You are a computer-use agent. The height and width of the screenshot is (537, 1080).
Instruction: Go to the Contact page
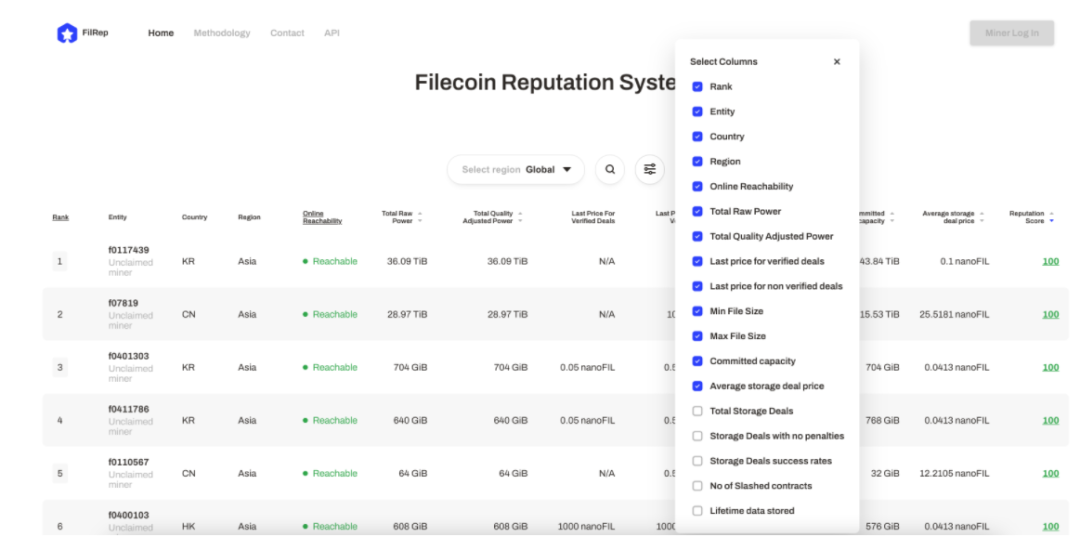pyautogui.click(x=287, y=33)
